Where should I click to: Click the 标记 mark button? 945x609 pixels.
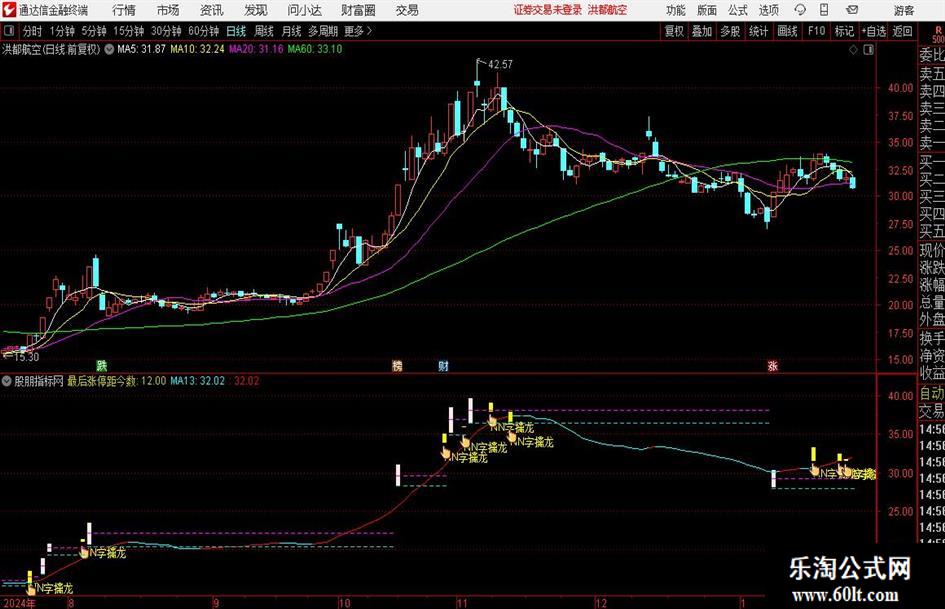click(844, 31)
